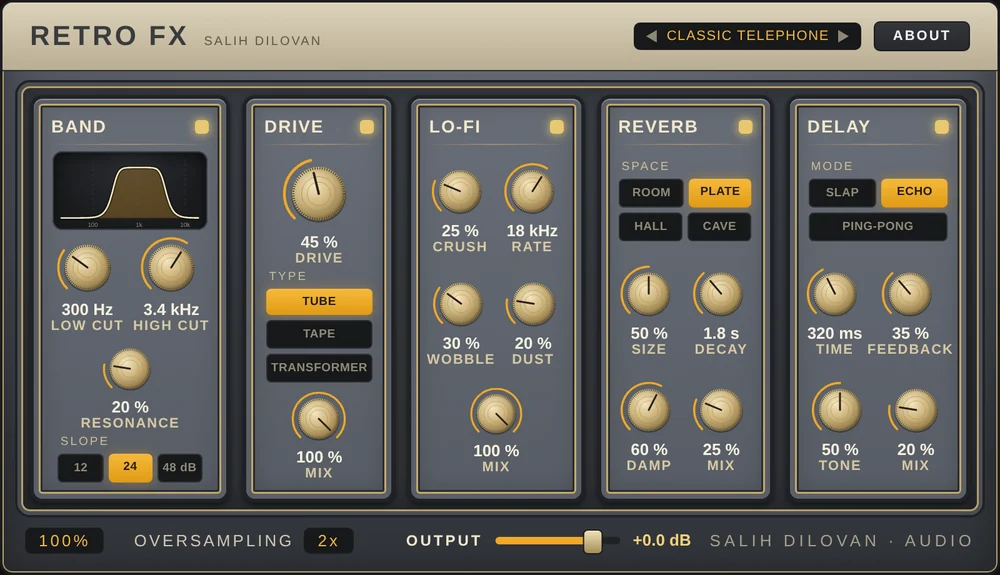Click the Output slider yellow track
This screenshot has height=575, width=1000.
pos(540,541)
